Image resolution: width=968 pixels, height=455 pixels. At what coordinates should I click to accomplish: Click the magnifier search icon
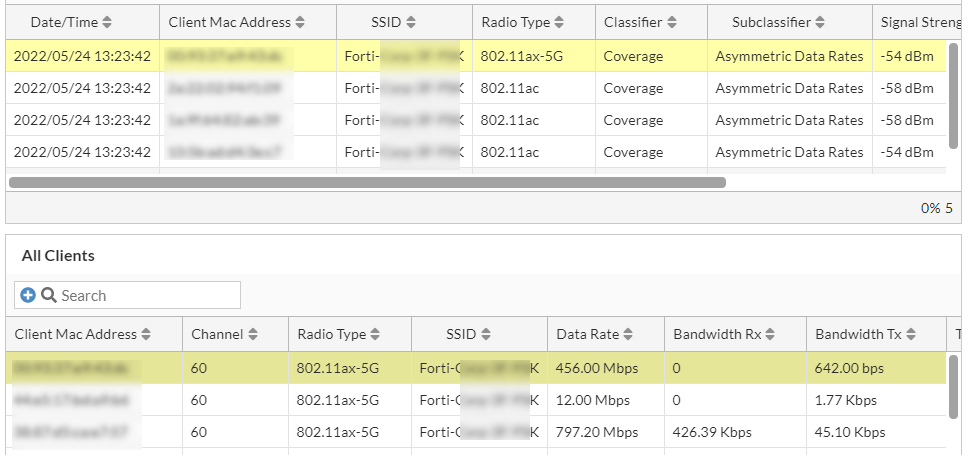point(48,295)
